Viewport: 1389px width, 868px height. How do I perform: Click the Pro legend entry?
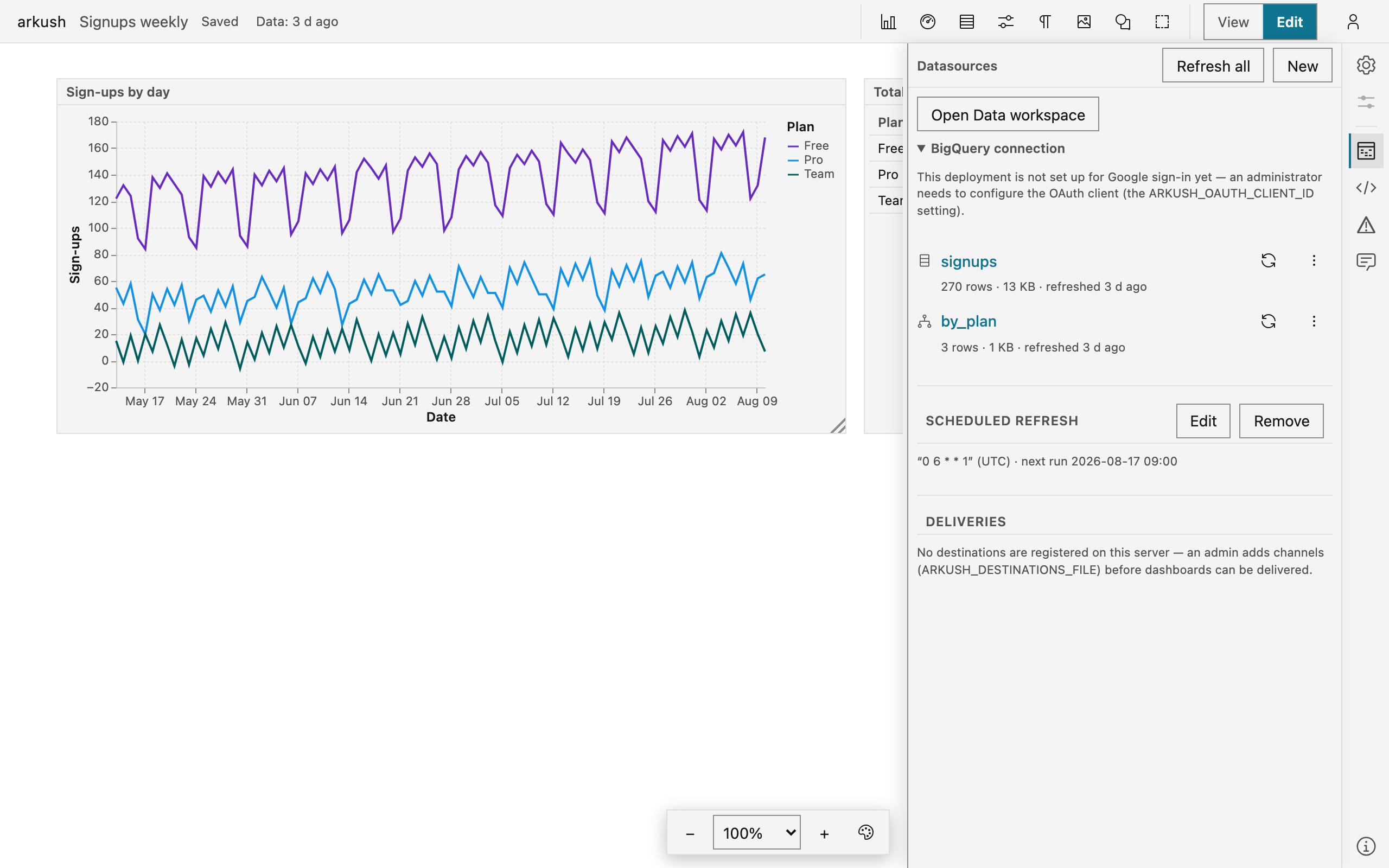[805, 159]
